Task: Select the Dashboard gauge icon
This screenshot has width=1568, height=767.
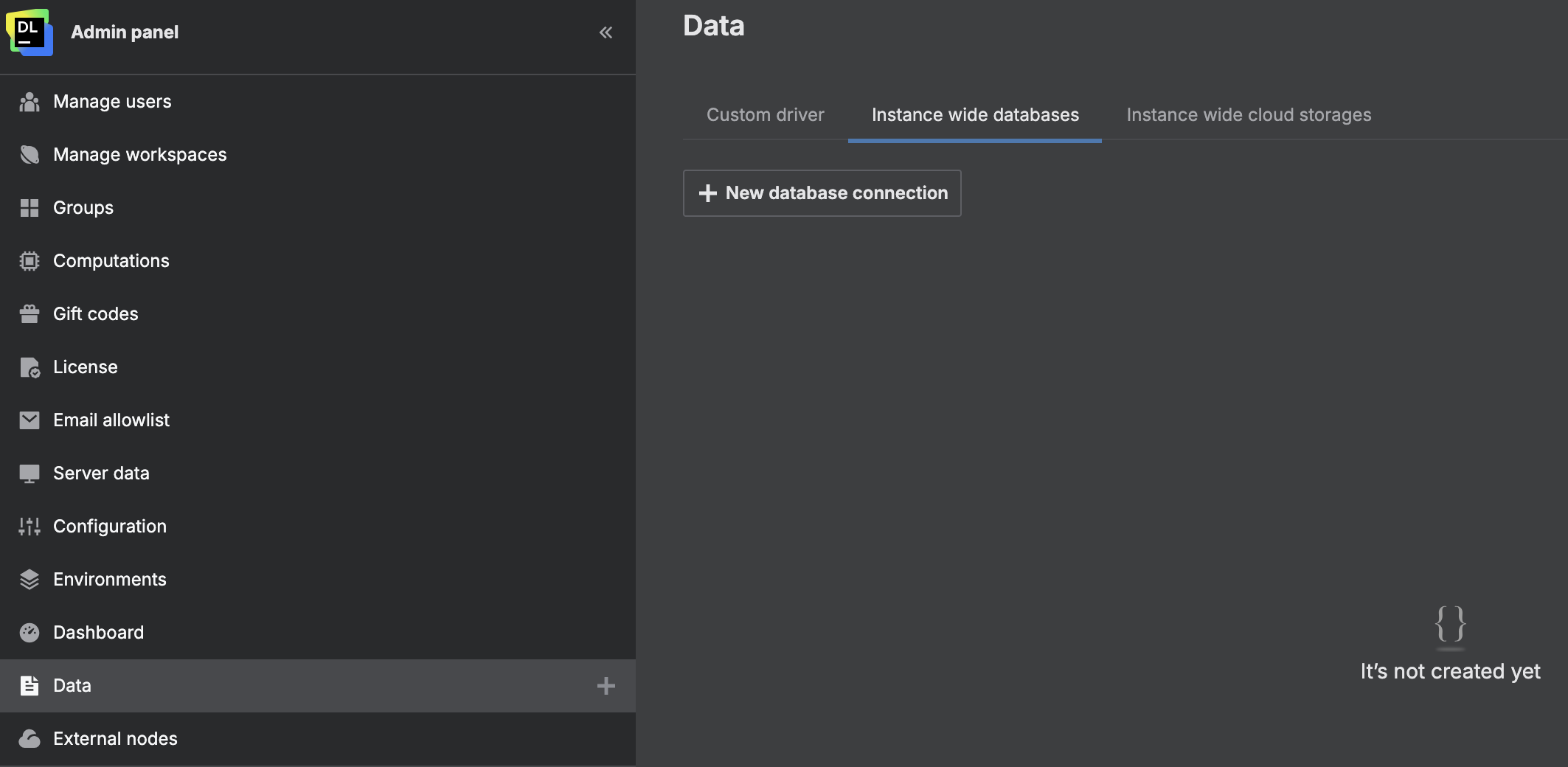Action: coord(30,633)
